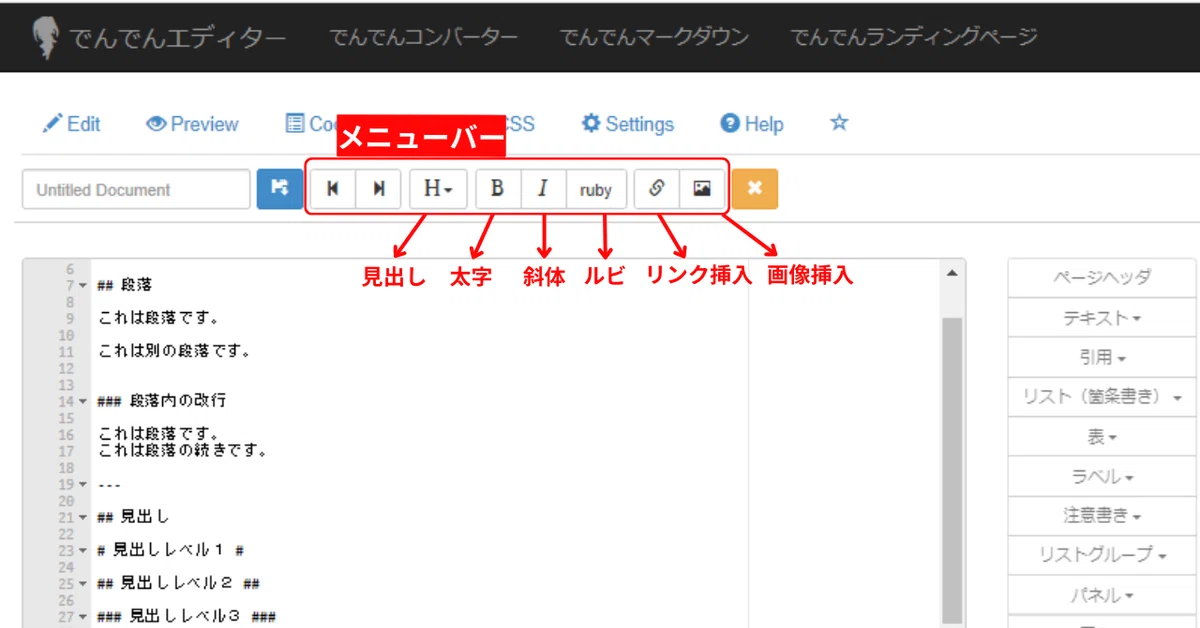Click the orange X clear button
The height and width of the screenshot is (628, 1200).
pyautogui.click(x=755, y=189)
